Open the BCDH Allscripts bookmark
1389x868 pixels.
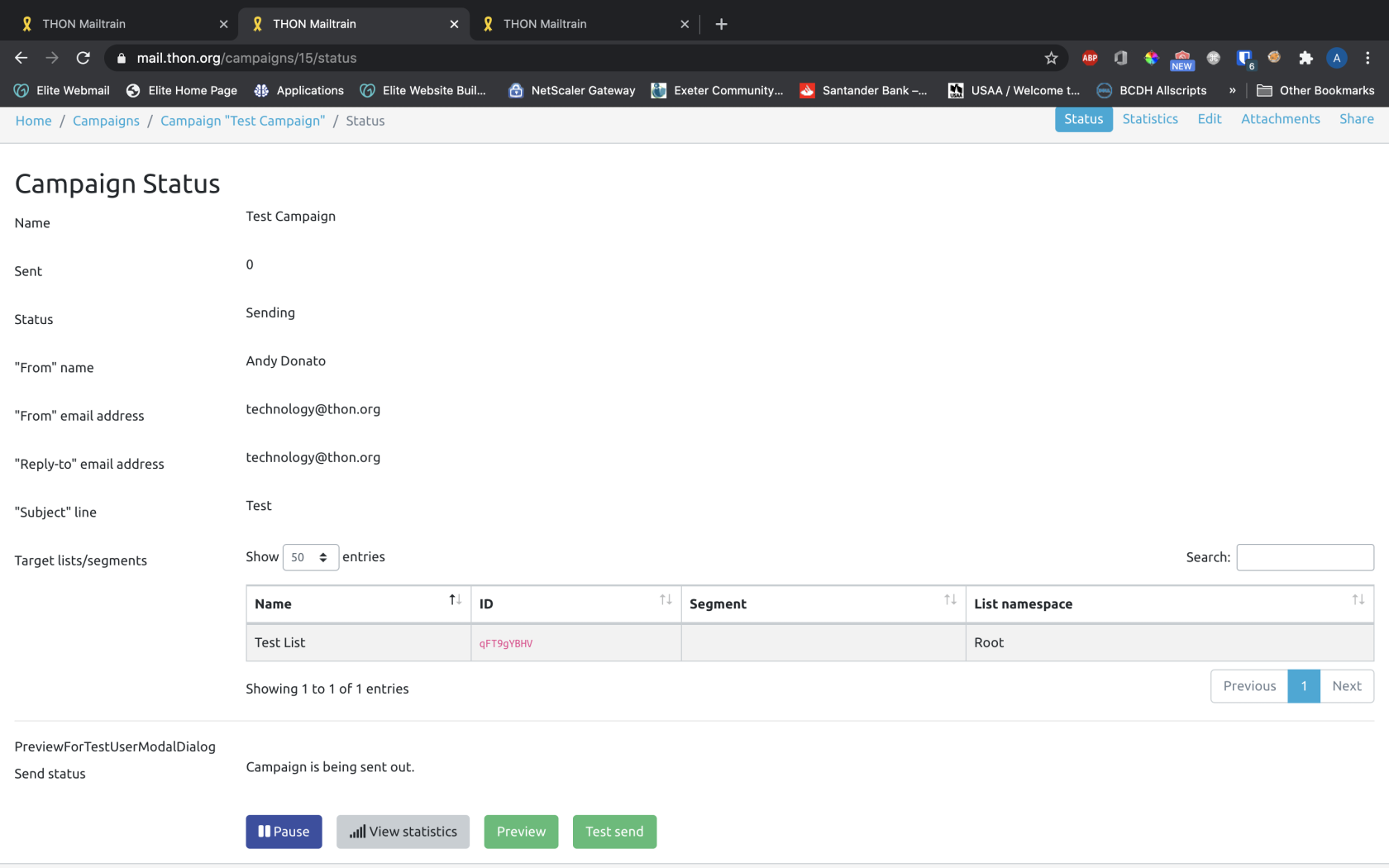tap(1152, 90)
